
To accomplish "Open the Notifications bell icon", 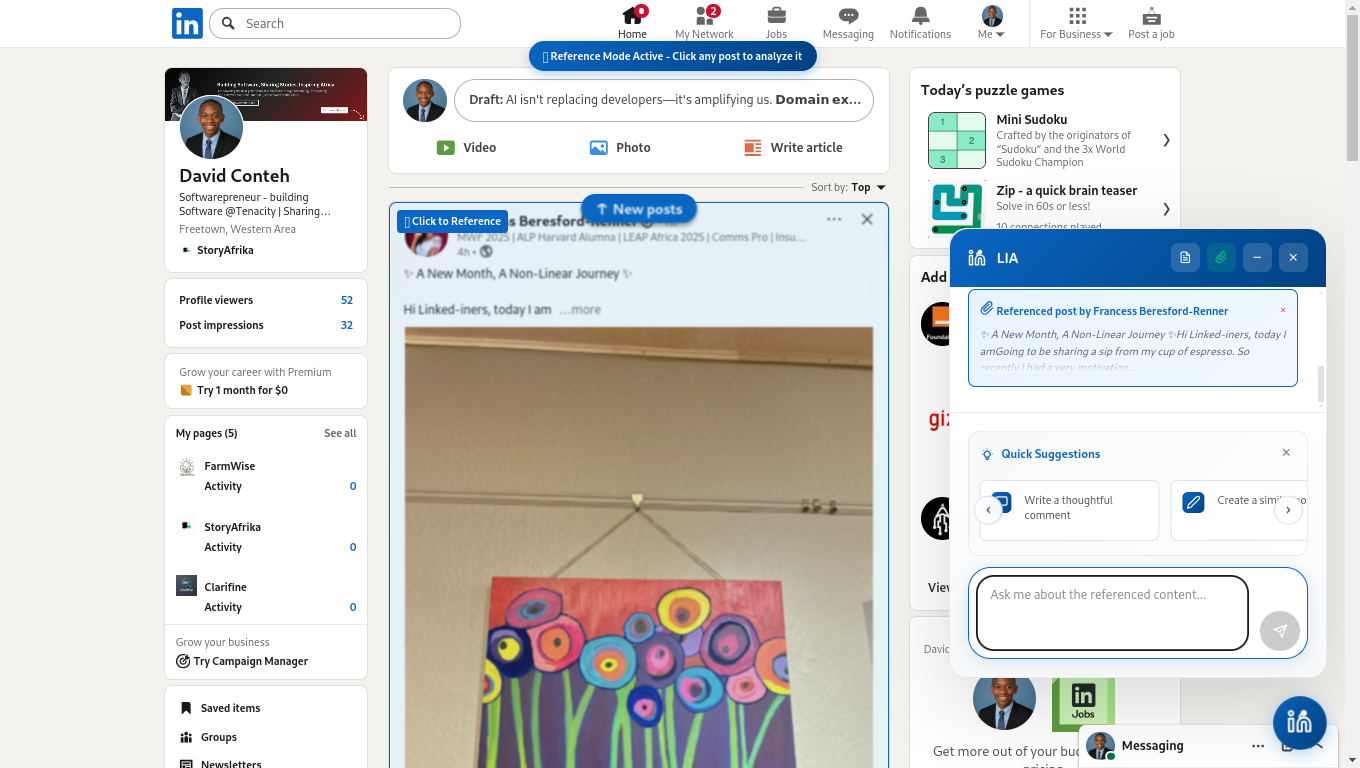I will pos(920,15).
